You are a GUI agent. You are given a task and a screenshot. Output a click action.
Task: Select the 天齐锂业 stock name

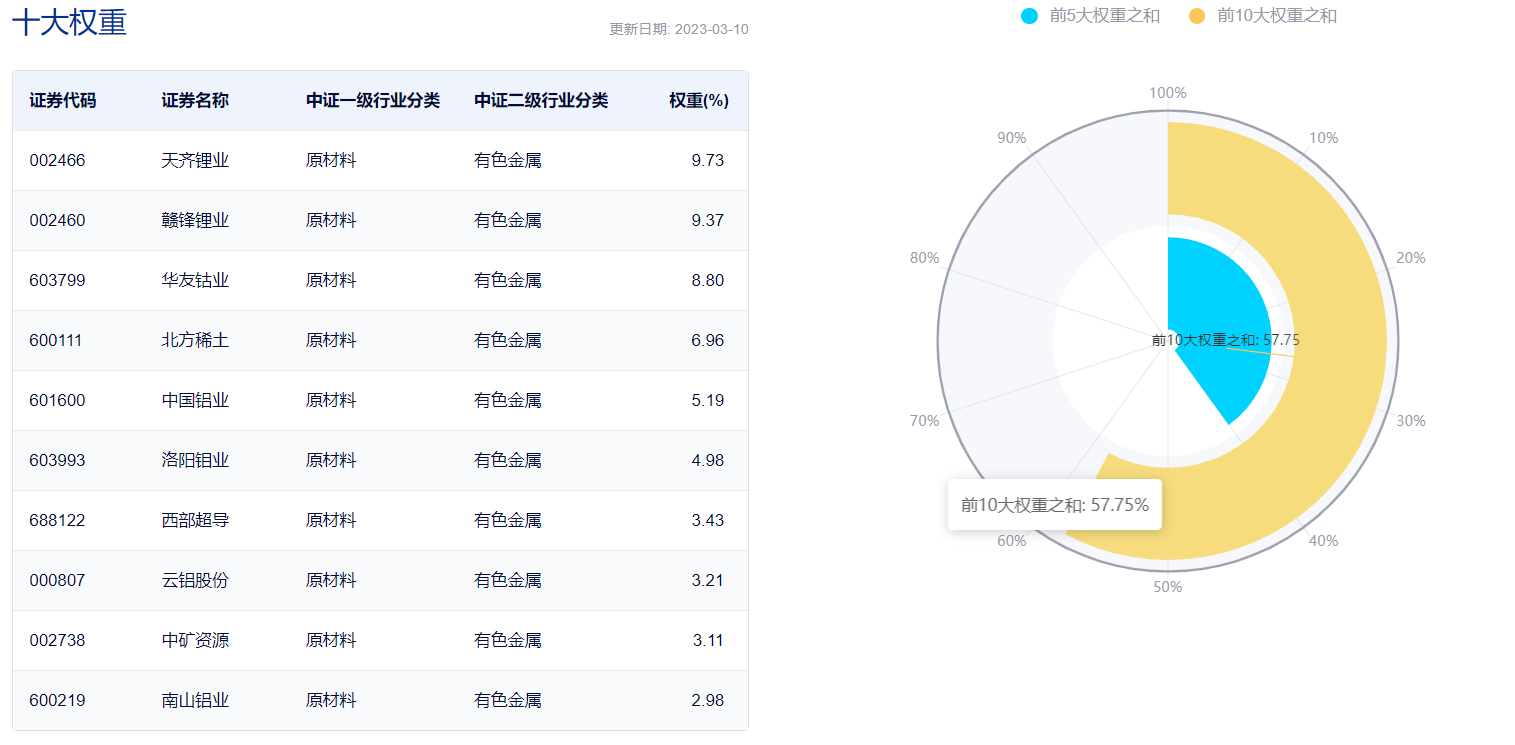tap(195, 161)
